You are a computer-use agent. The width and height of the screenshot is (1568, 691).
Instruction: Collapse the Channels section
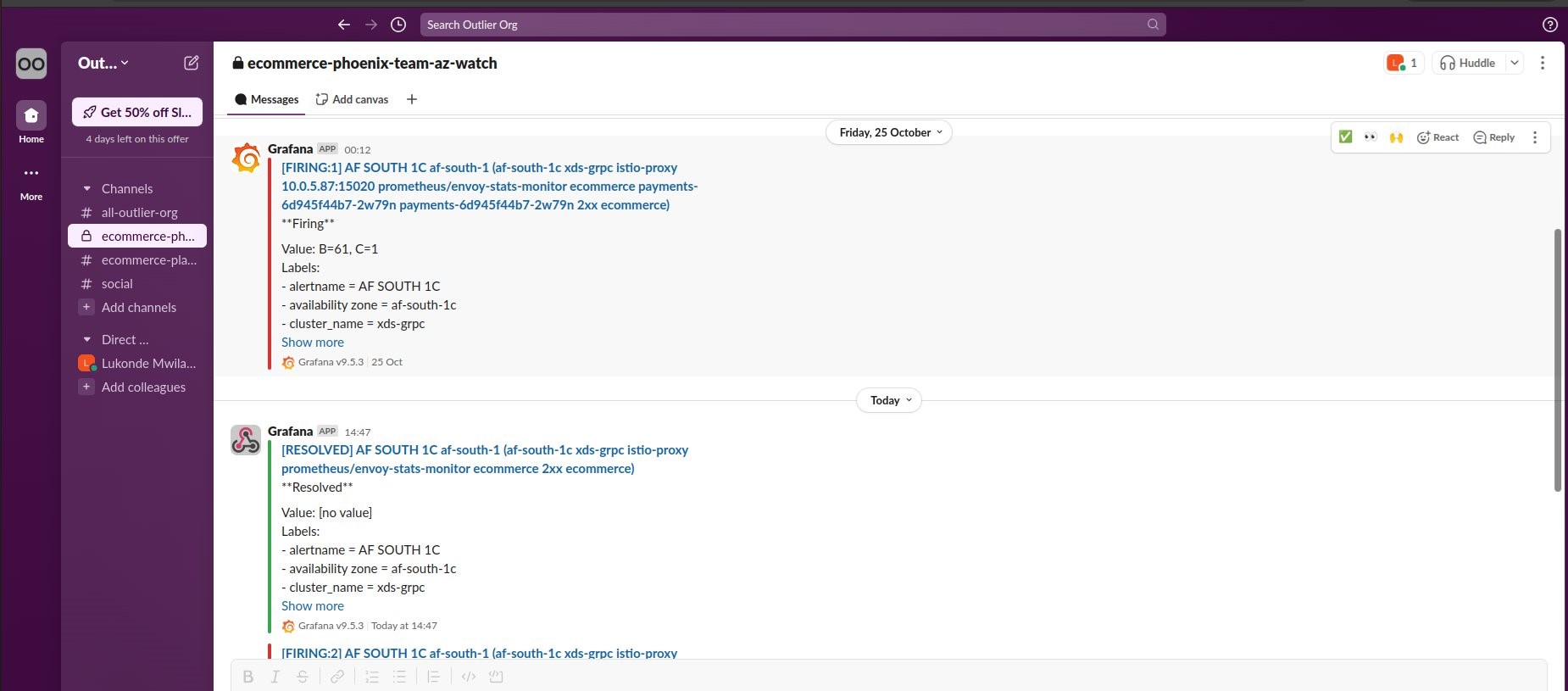pos(86,188)
